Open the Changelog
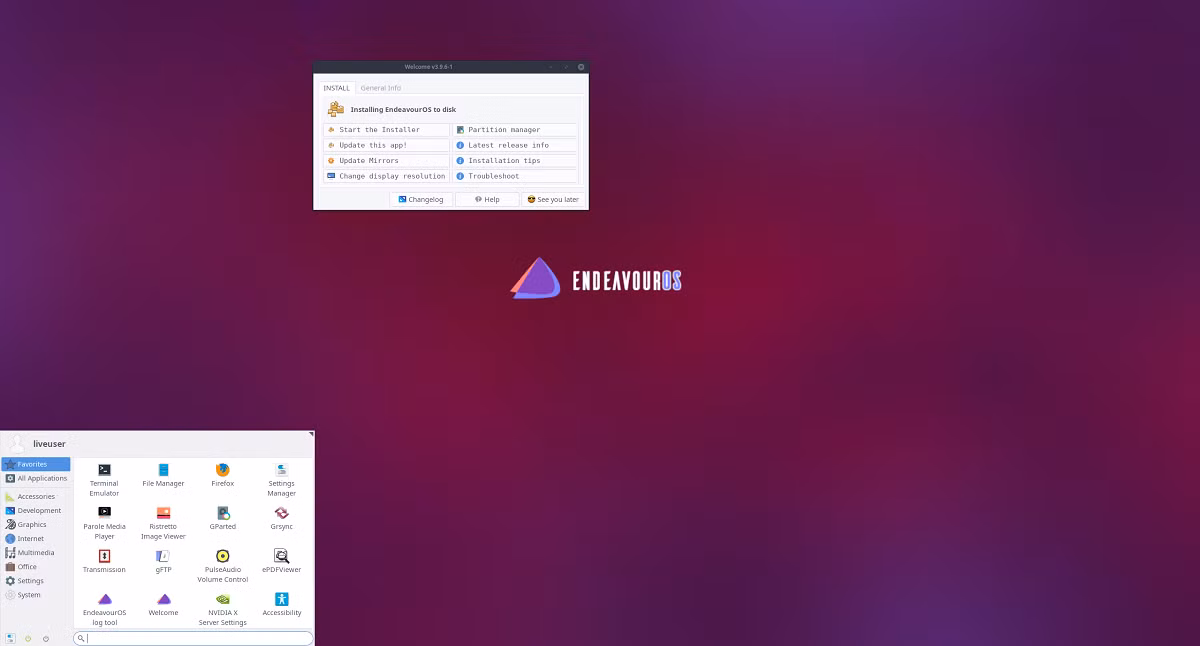Viewport: 1200px width, 646px height. pos(421,199)
